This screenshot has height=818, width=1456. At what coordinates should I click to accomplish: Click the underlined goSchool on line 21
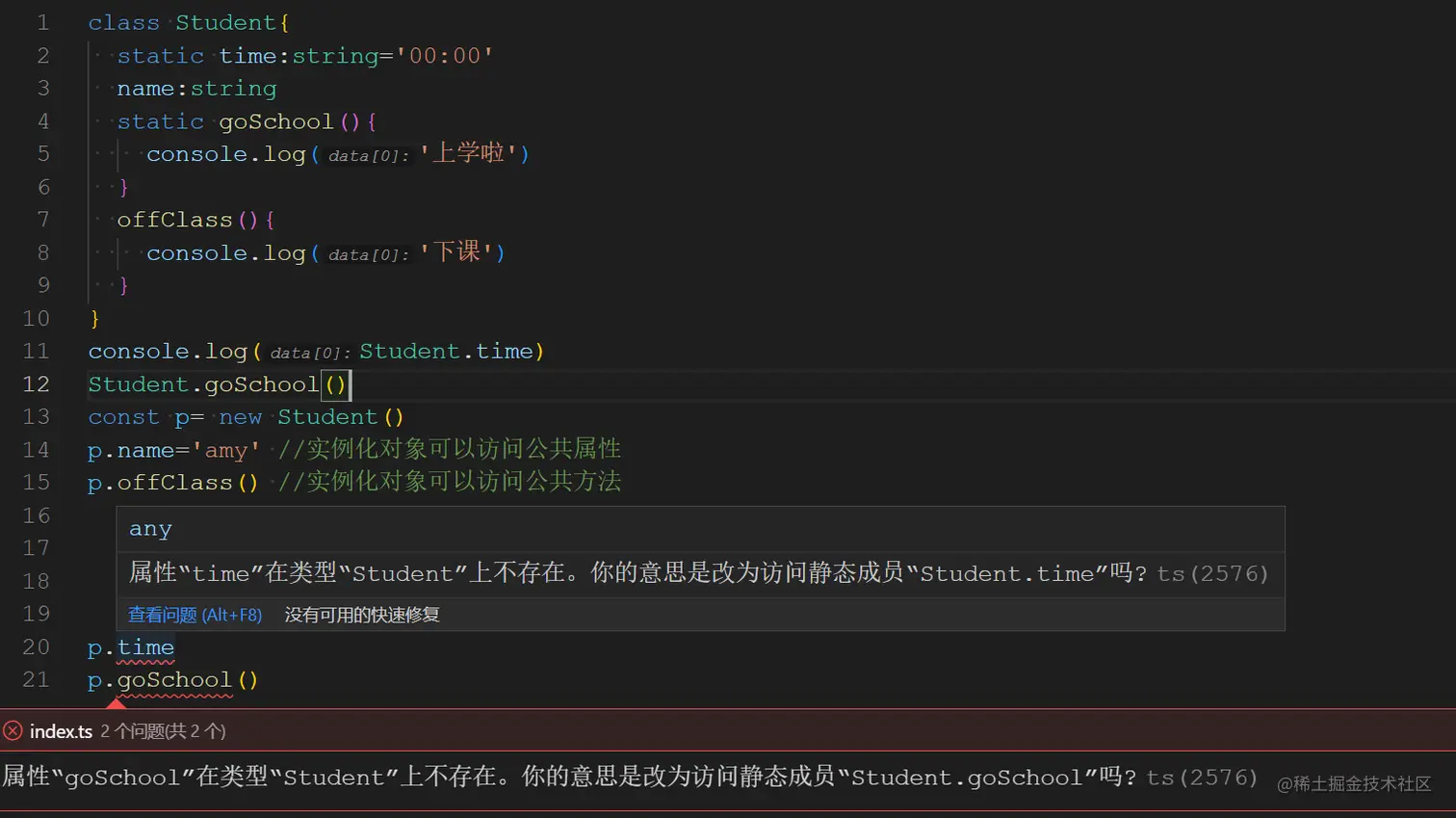[x=174, y=680]
